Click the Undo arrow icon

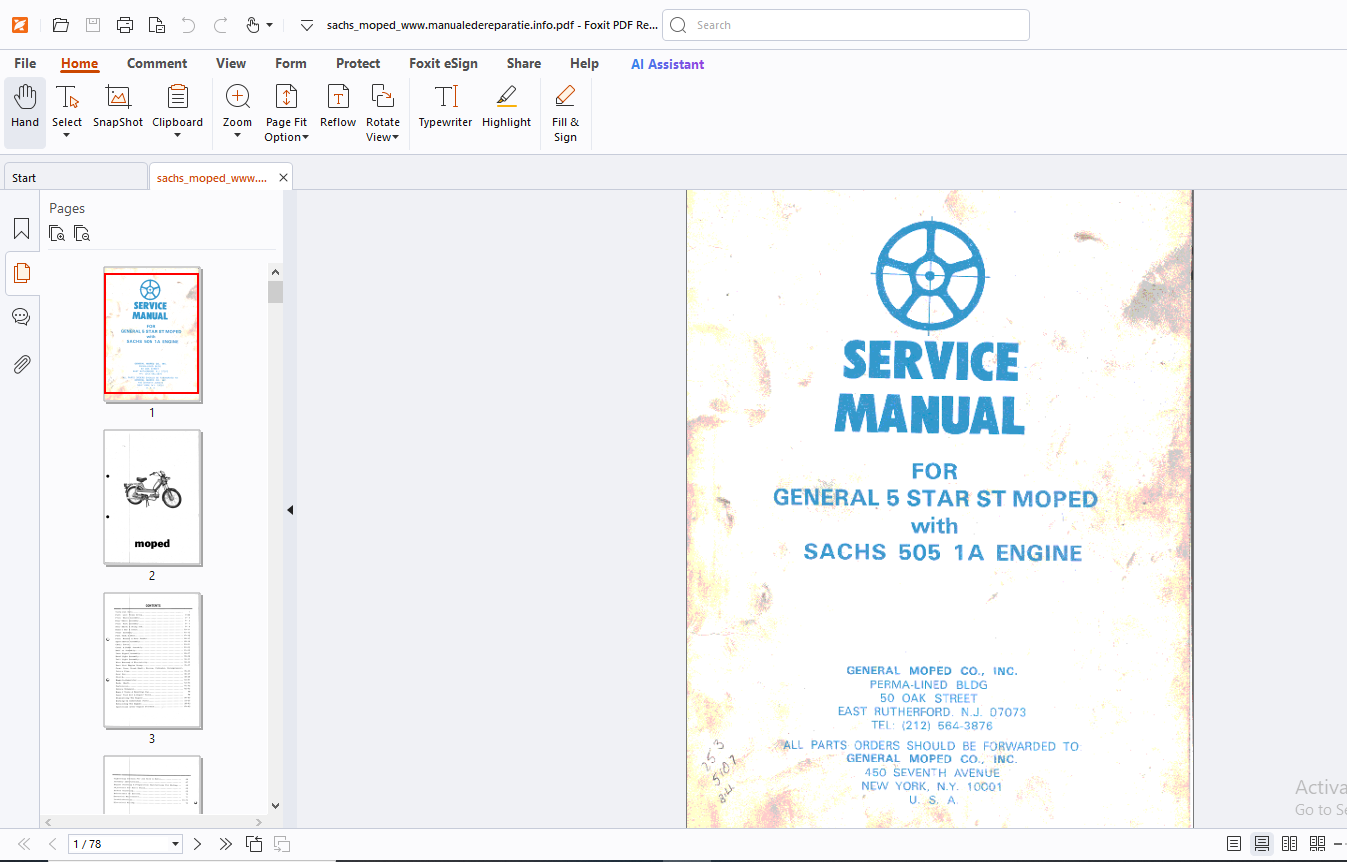point(188,25)
